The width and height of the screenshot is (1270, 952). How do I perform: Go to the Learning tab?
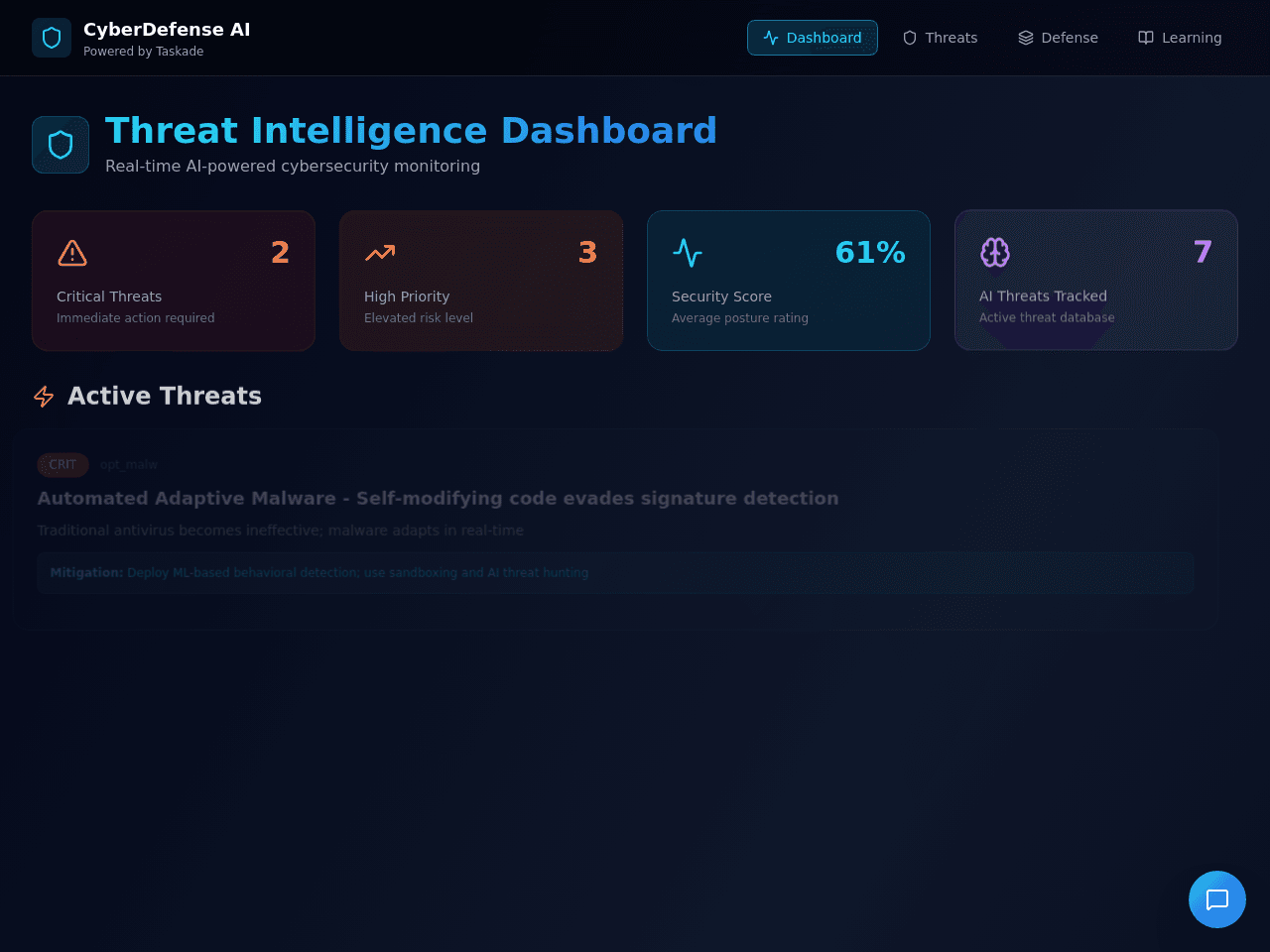(x=1180, y=38)
